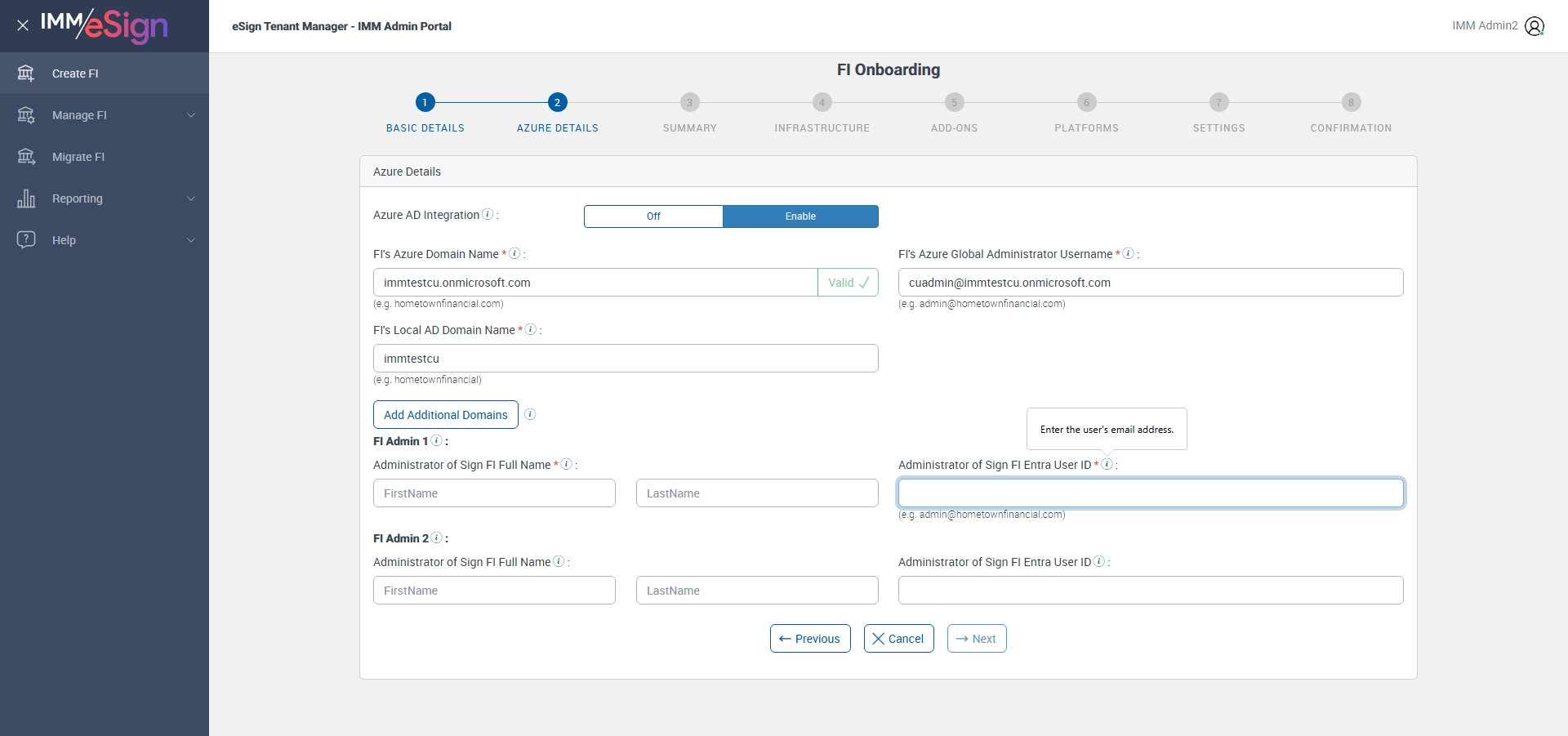Image resolution: width=1568 pixels, height=736 pixels.
Task: Open Migrate FI in the sidebar
Action: tap(78, 157)
